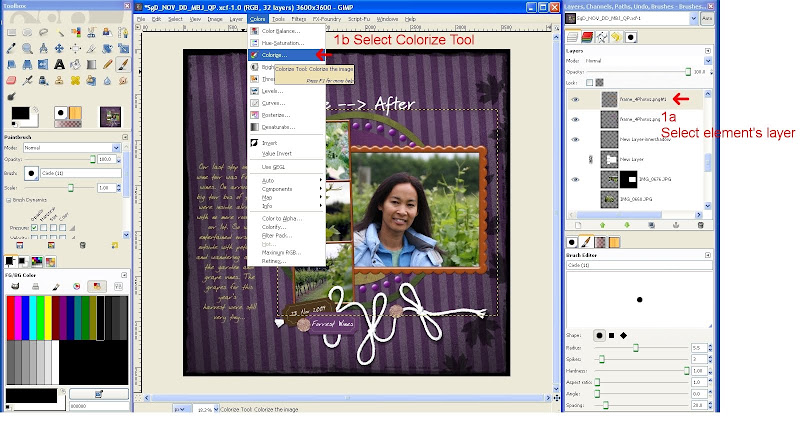The height and width of the screenshot is (426, 800).
Task: Hide the topmost frame_4Photos layer
Action: tap(575, 99)
